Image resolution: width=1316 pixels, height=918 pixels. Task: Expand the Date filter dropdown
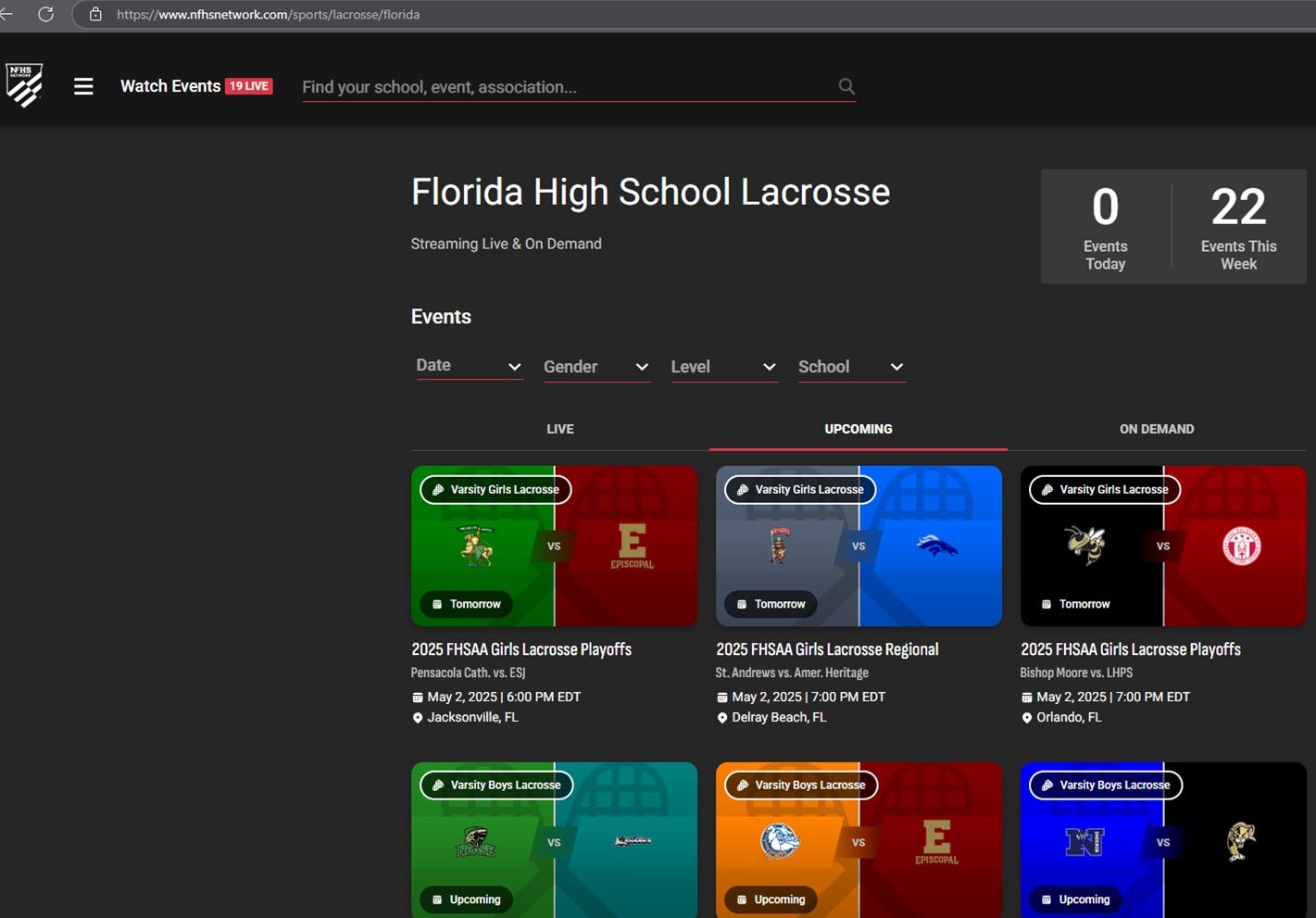click(x=470, y=366)
